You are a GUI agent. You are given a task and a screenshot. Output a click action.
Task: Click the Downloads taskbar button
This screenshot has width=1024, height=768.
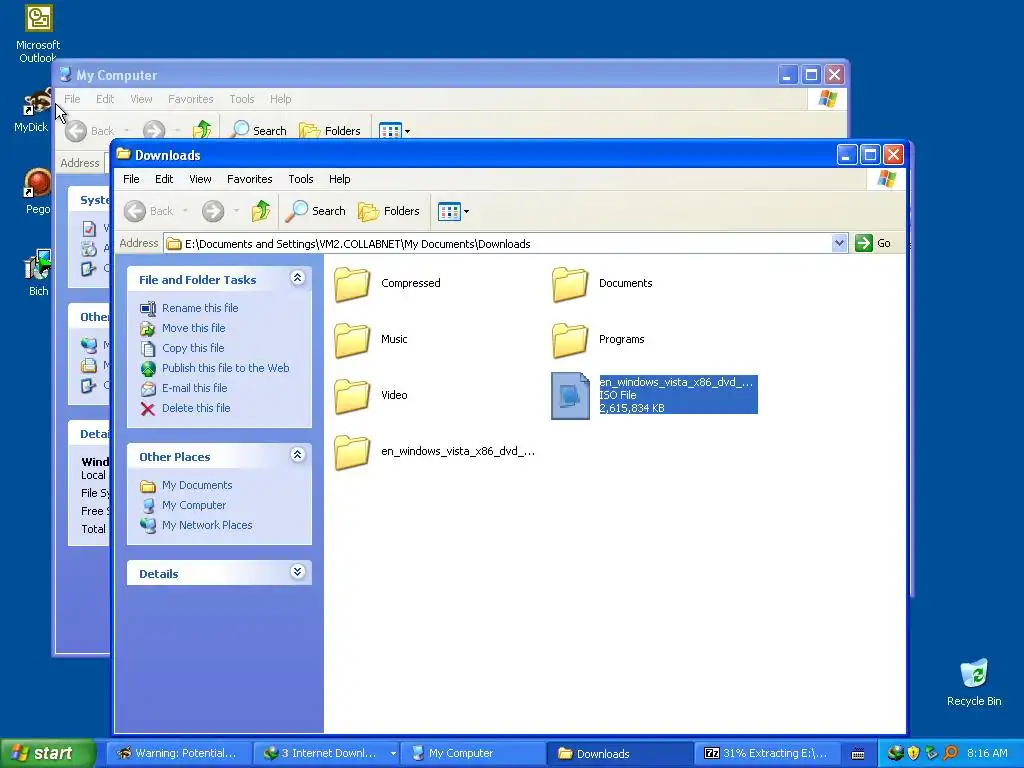pos(619,754)
